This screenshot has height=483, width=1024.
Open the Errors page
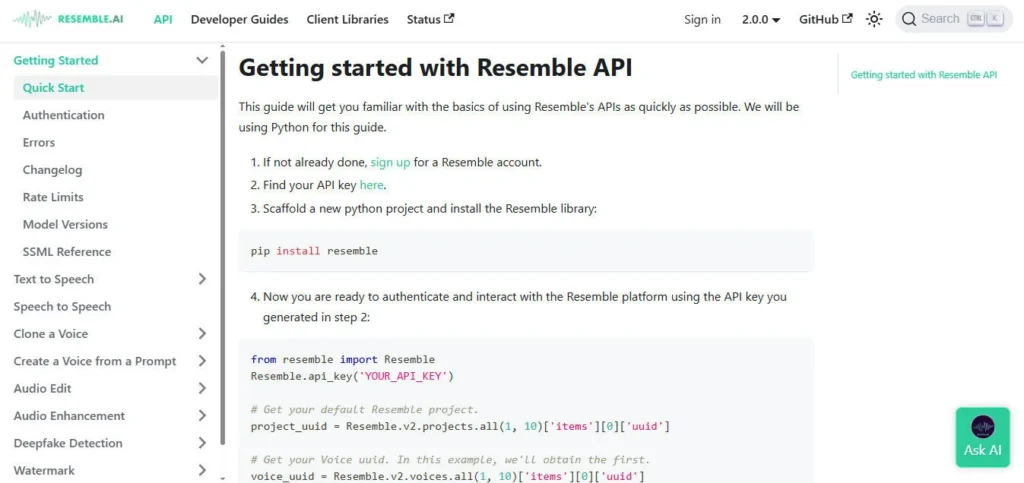point(39,142)
